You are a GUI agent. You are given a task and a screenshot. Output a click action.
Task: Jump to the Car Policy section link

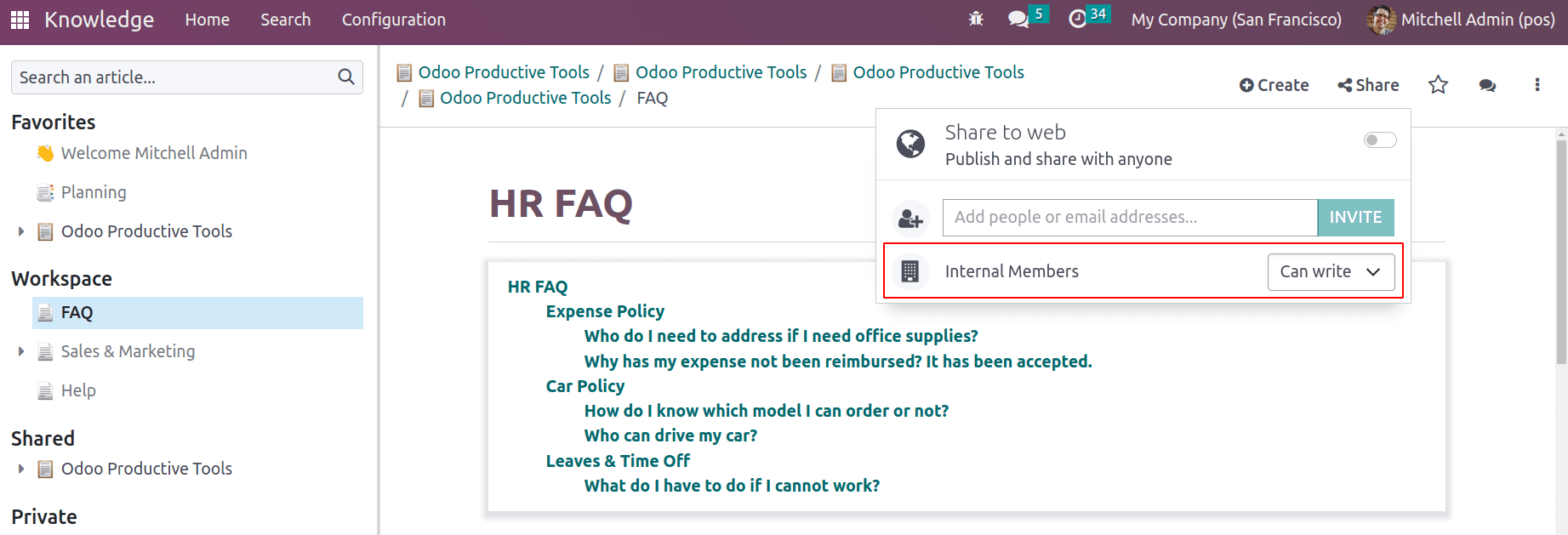pos(584,386)
